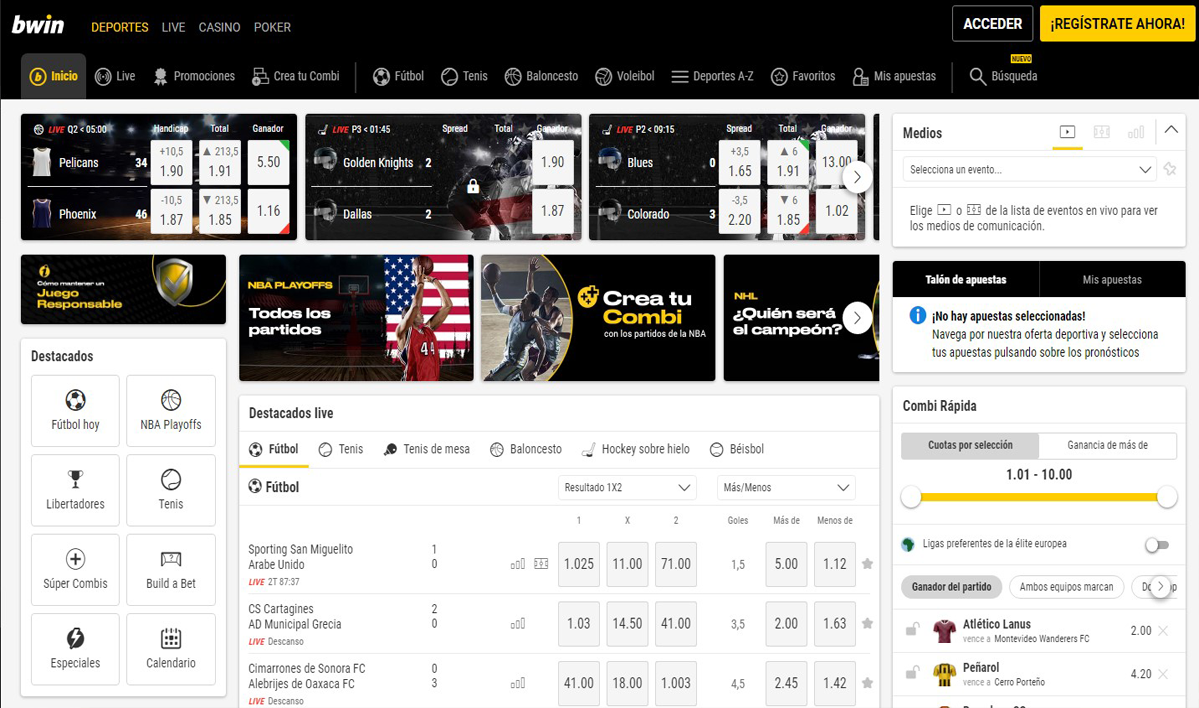Open the Selecciona un evento dropdown
1199x708 pixels.
[x=1029, y=170]
